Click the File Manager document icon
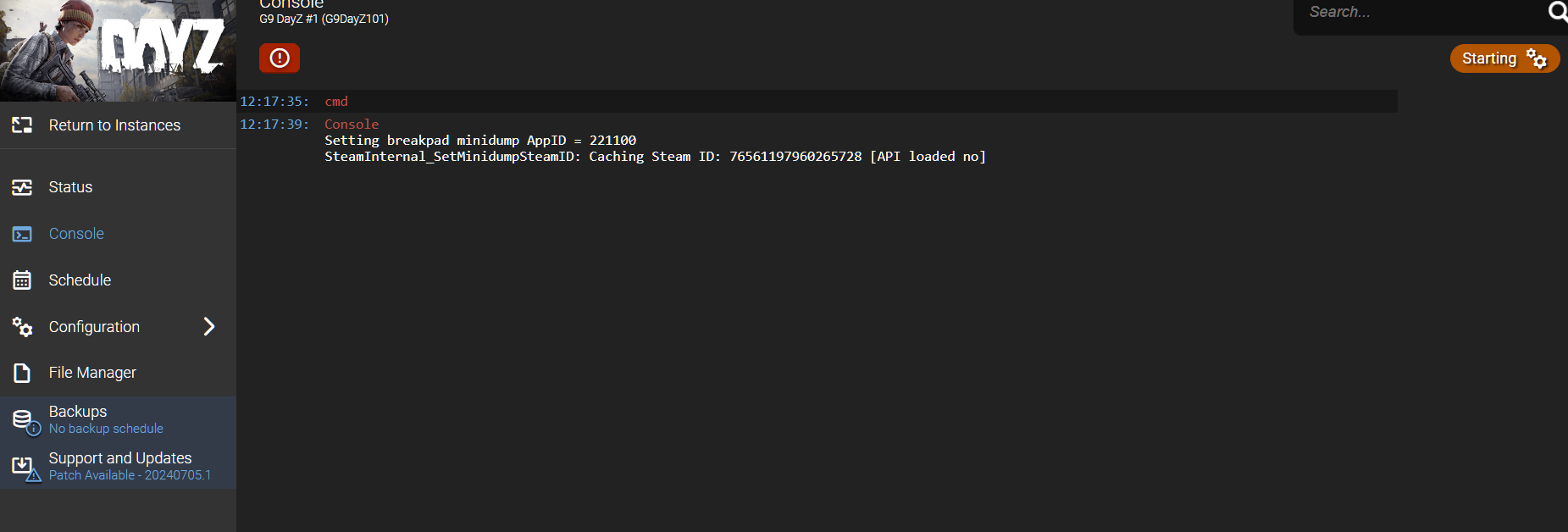Screen dimensions: 1568x532 tap(22, 373)
